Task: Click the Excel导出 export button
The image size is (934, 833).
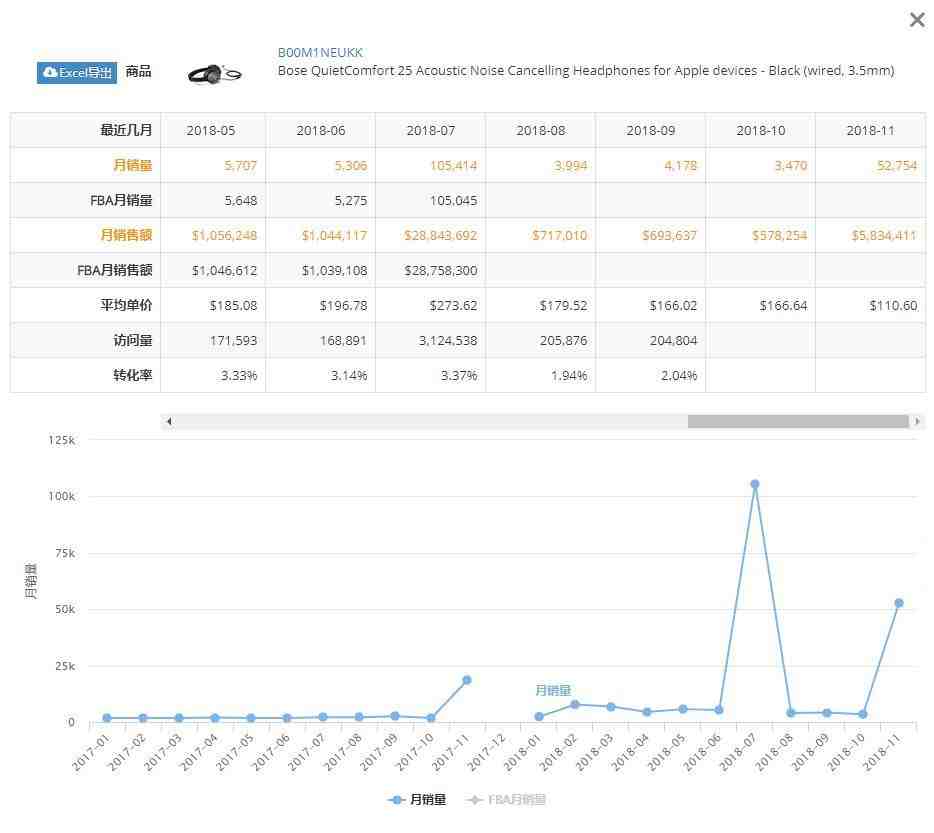Action: click(77, 73)
